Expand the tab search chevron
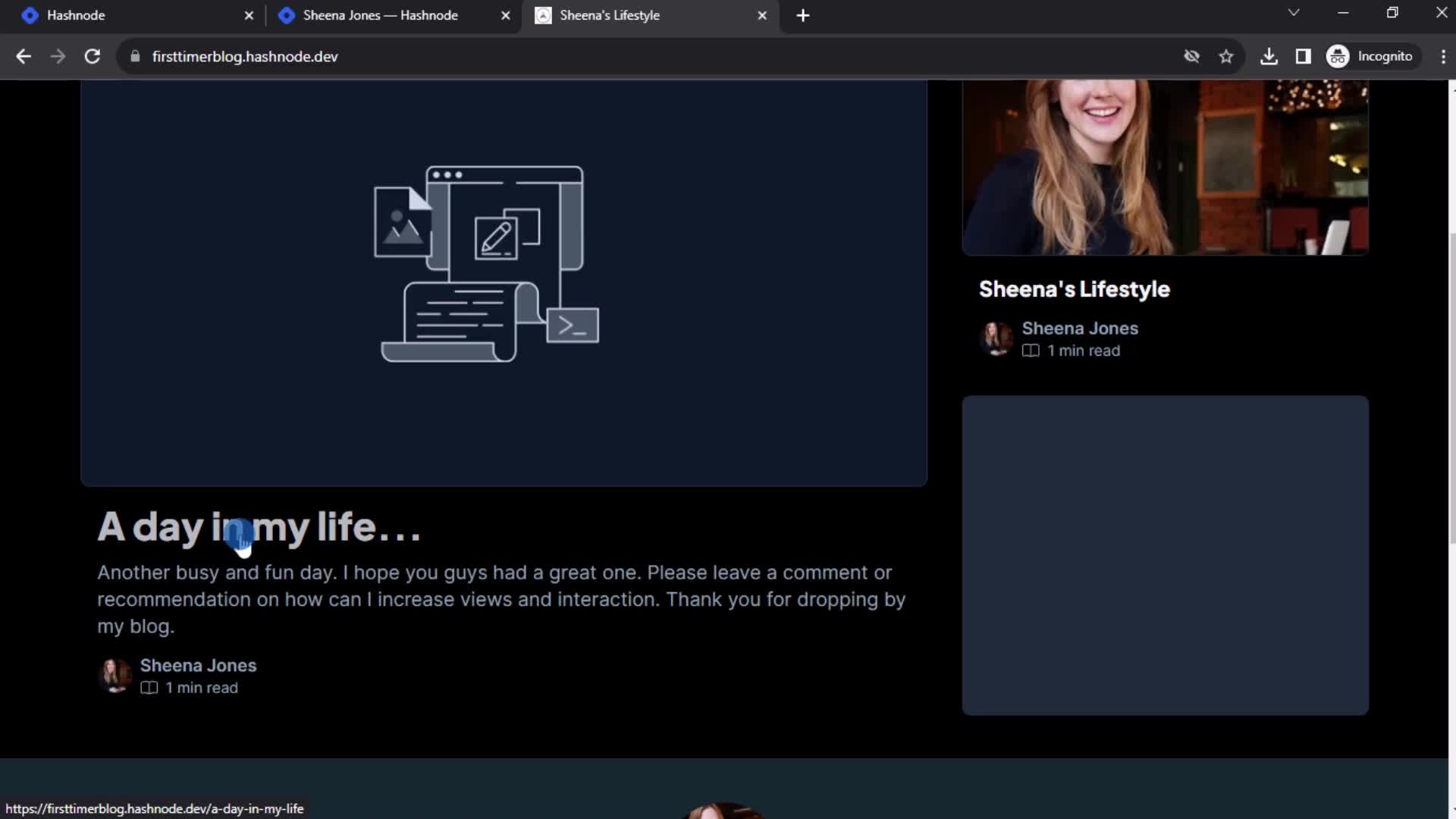Screen dimensions: 1456x819 pyautogui.click(x=1294, y=13)
